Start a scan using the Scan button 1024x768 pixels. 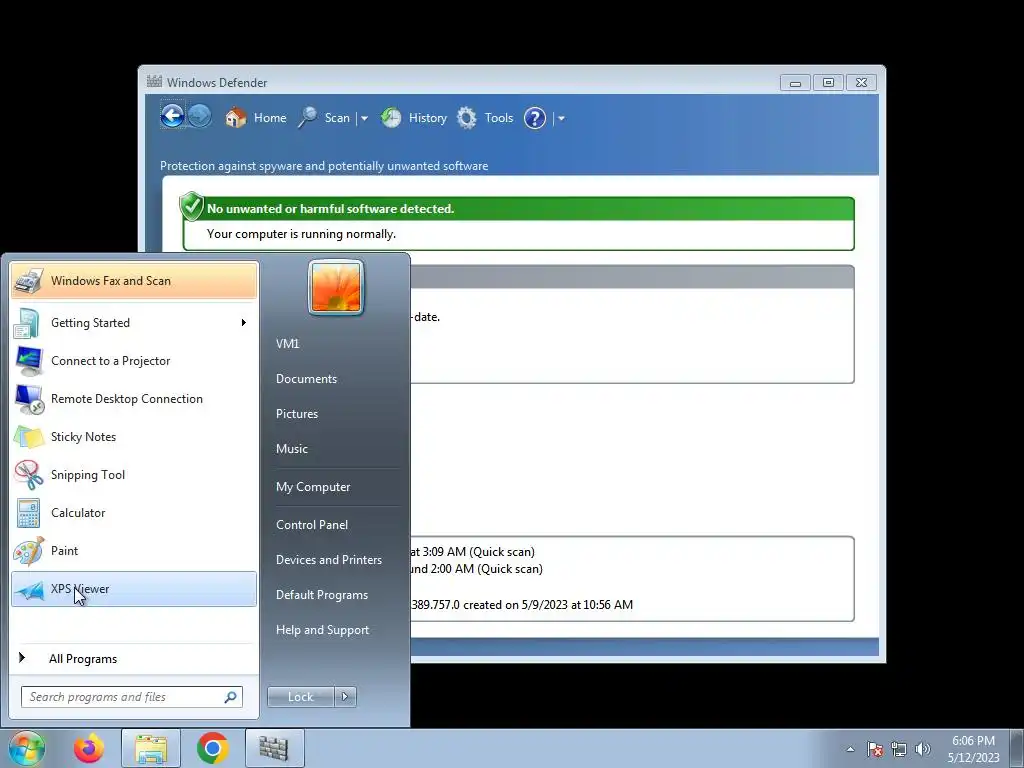[324, 118]
